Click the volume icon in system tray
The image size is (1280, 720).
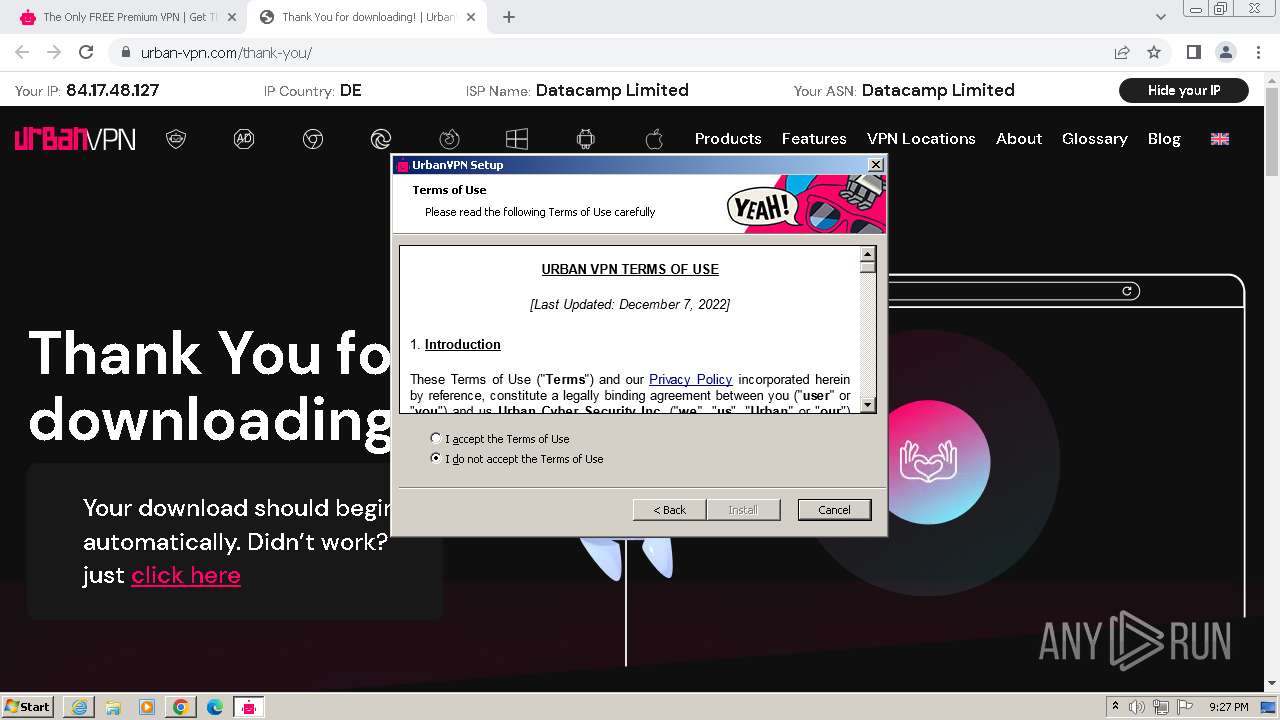coord(1137,707)
